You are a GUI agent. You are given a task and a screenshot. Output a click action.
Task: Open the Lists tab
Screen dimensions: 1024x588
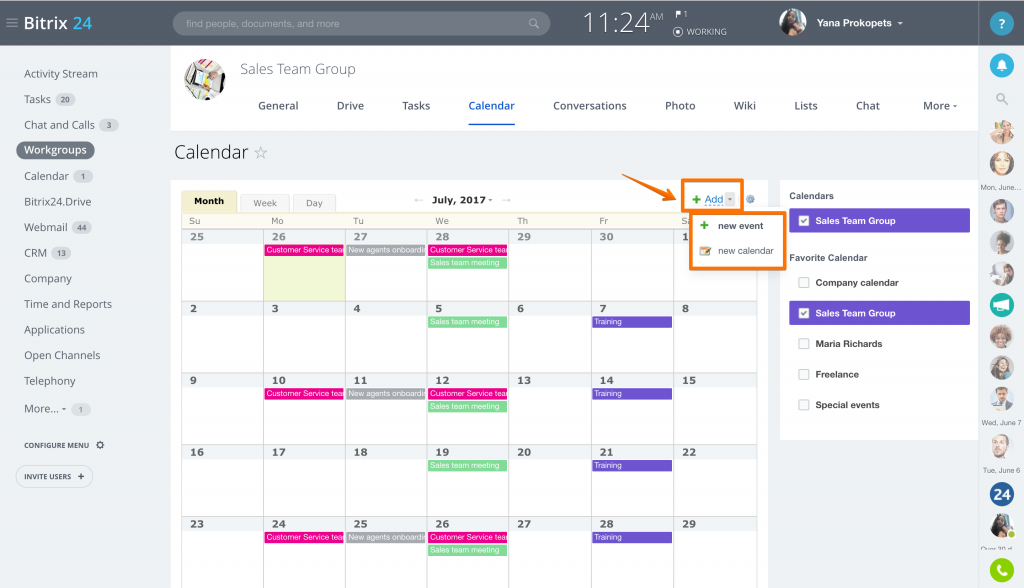pos(806,106)
